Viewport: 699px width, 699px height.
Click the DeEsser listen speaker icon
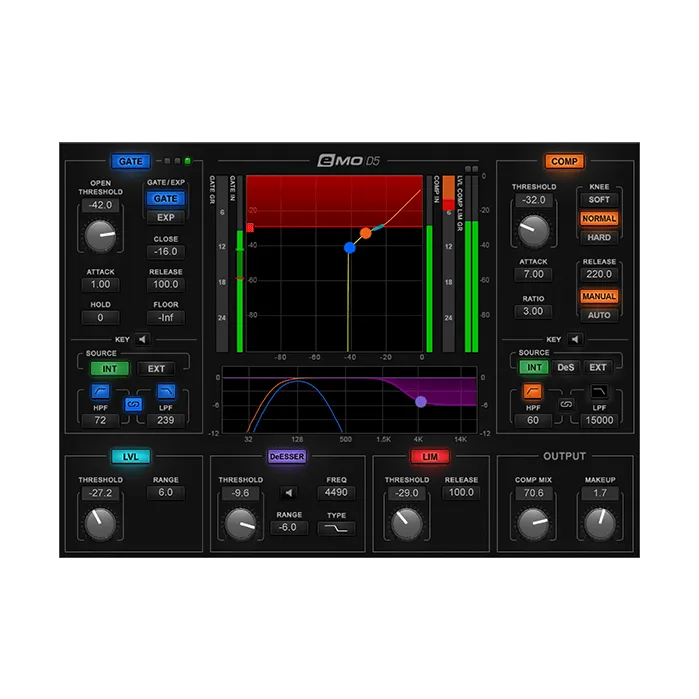289,493
